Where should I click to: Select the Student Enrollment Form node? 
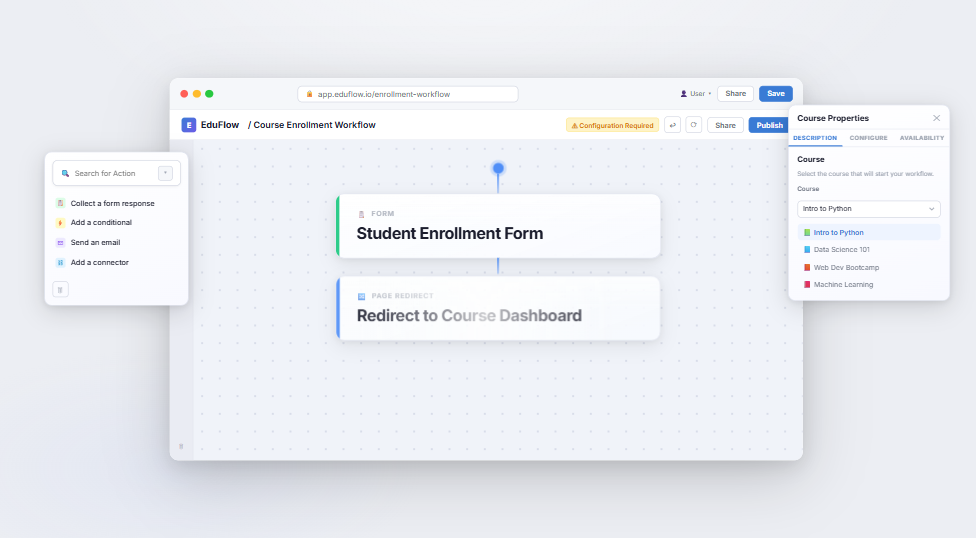point(498,226)
